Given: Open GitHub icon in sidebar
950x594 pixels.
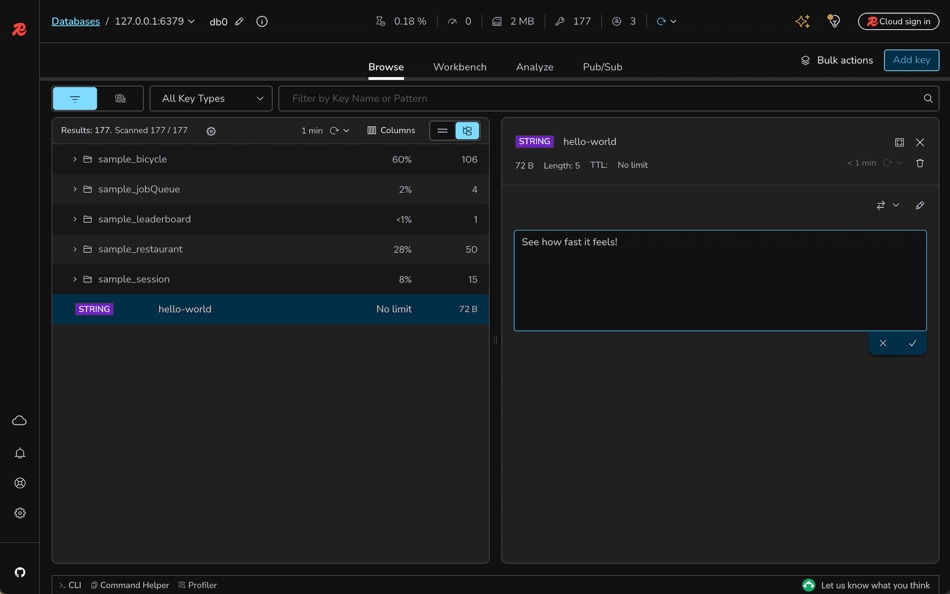Looking at the screenshot, I should coord(19,572).
